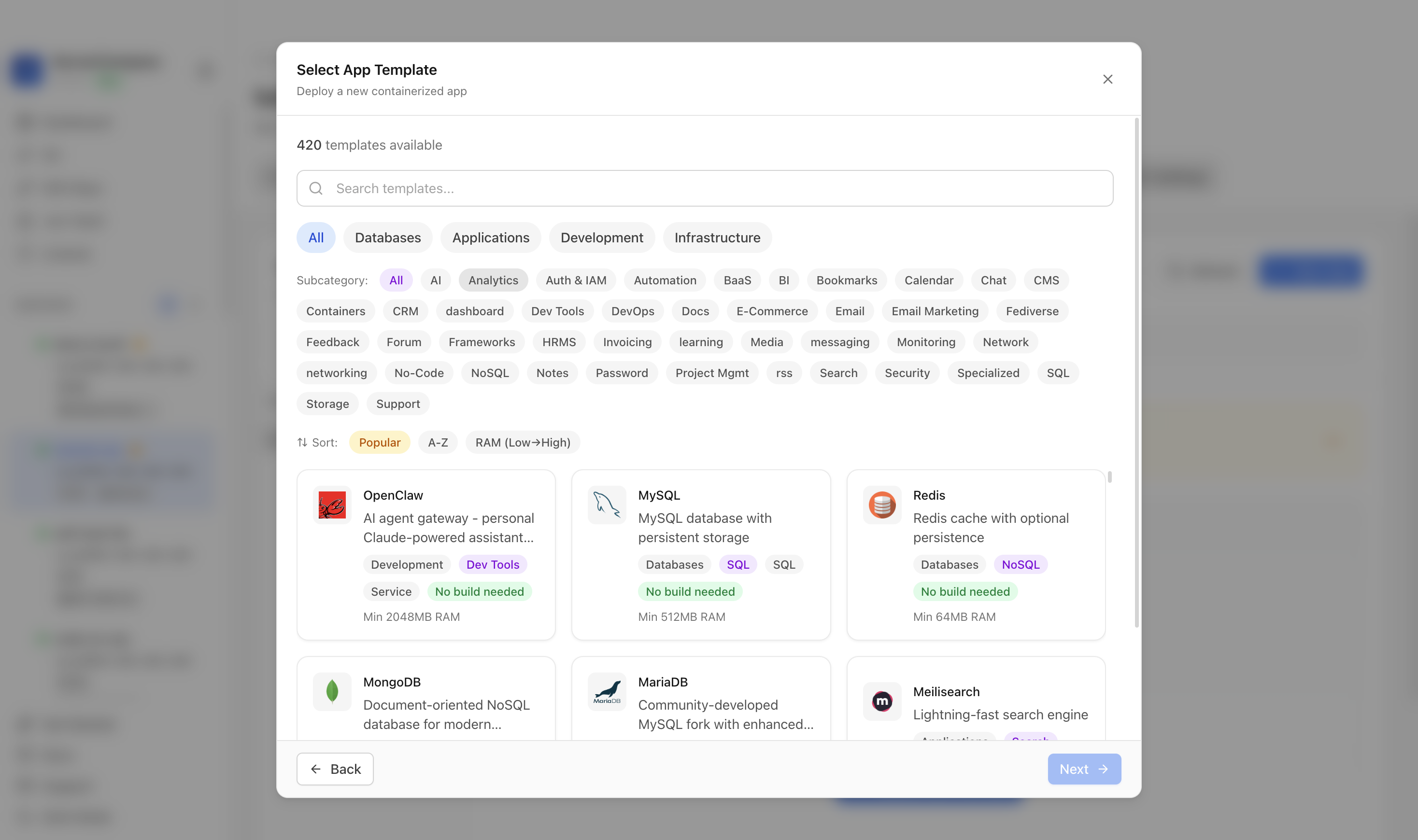The width and height of the screenshot is (1418, 840).
Task: Choose the Redis template card
Action: pyautogui.click(x=976, y=555)
